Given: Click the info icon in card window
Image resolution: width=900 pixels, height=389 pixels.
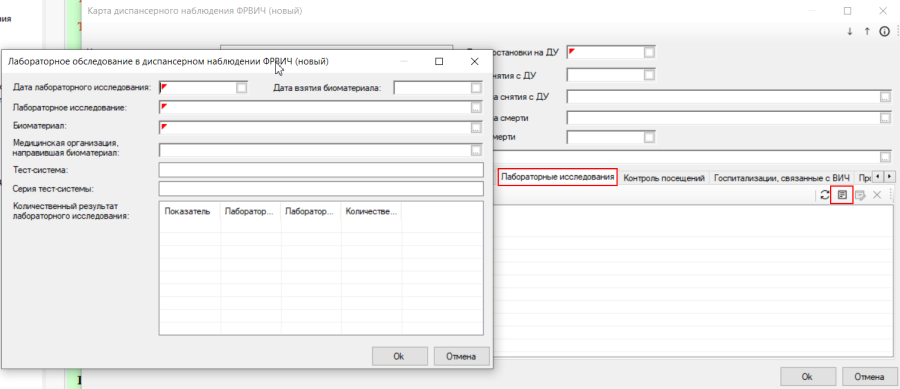Looking at the screenshot, I should coord(885,32).
